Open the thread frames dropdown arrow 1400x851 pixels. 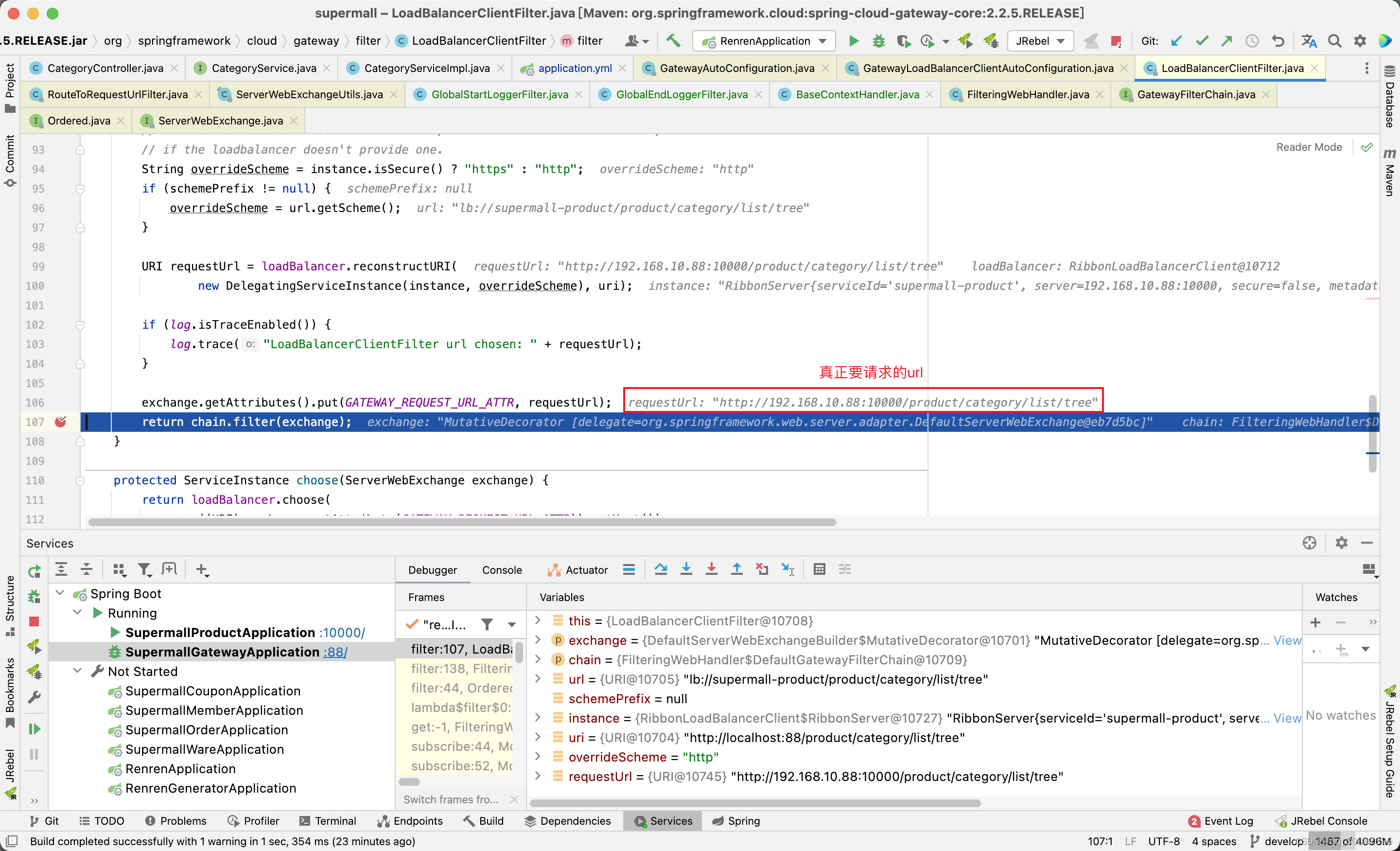tap(512, 625)
